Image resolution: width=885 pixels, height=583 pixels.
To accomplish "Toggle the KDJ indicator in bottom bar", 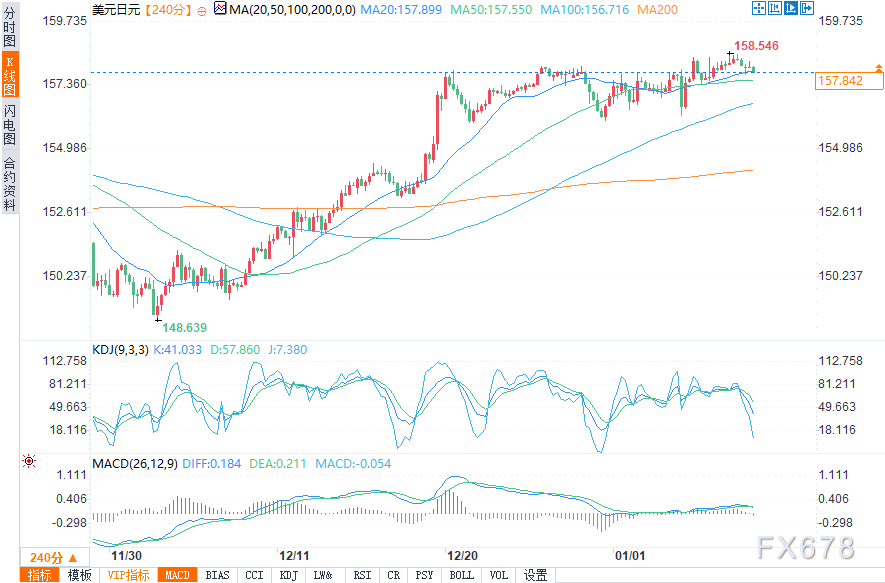I will tap(288, 575).
